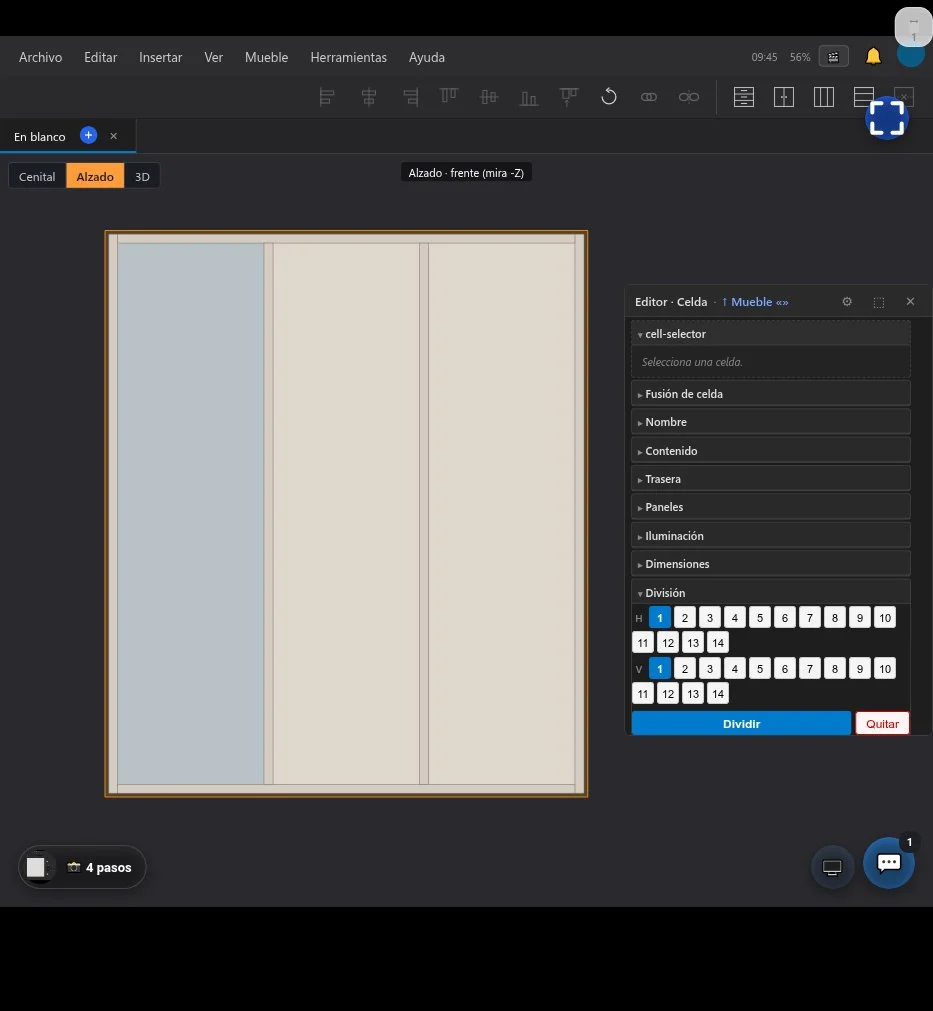Select the drawers cabinet layout icon

[743, 97]
